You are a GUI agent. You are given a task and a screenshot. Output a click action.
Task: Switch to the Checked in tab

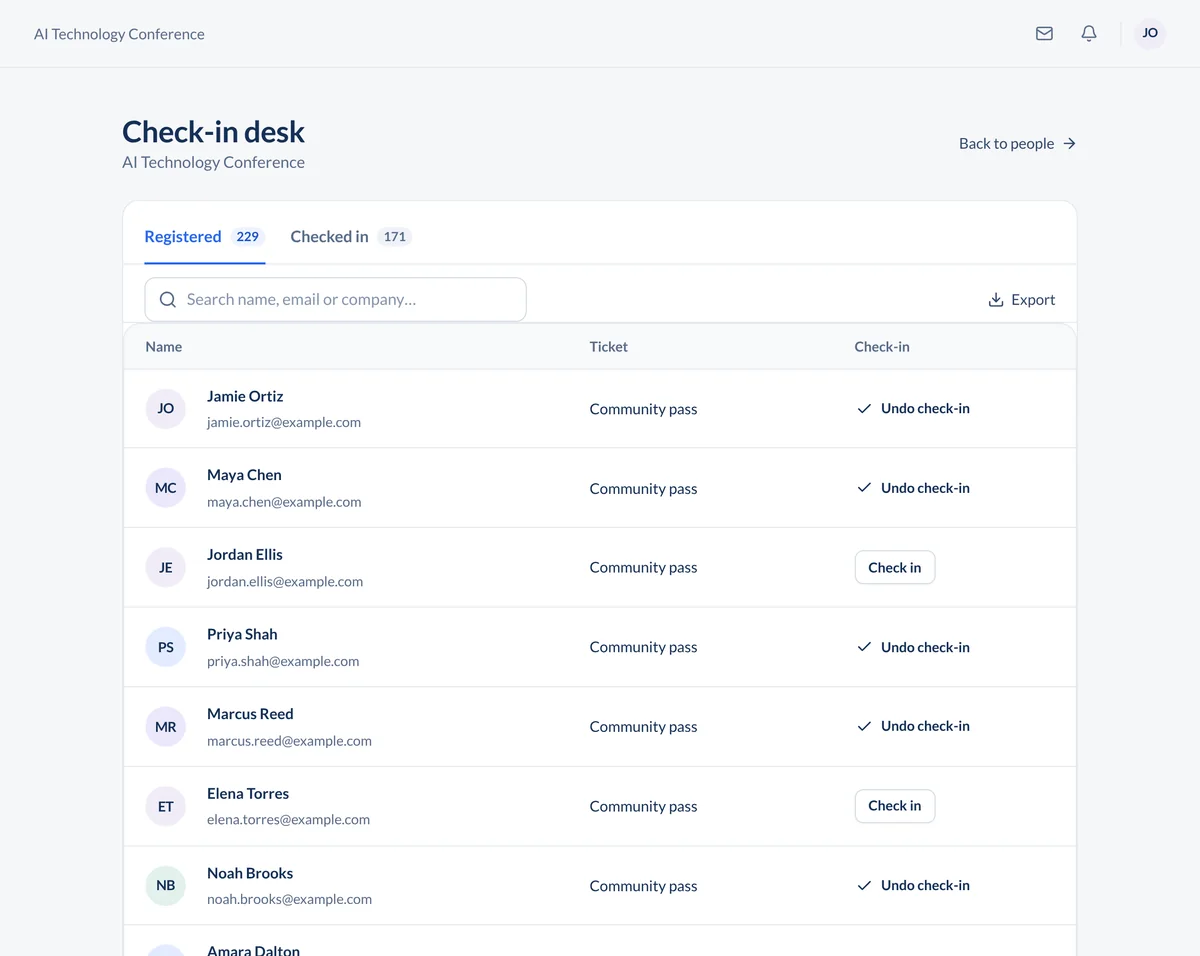coord(351,237)
